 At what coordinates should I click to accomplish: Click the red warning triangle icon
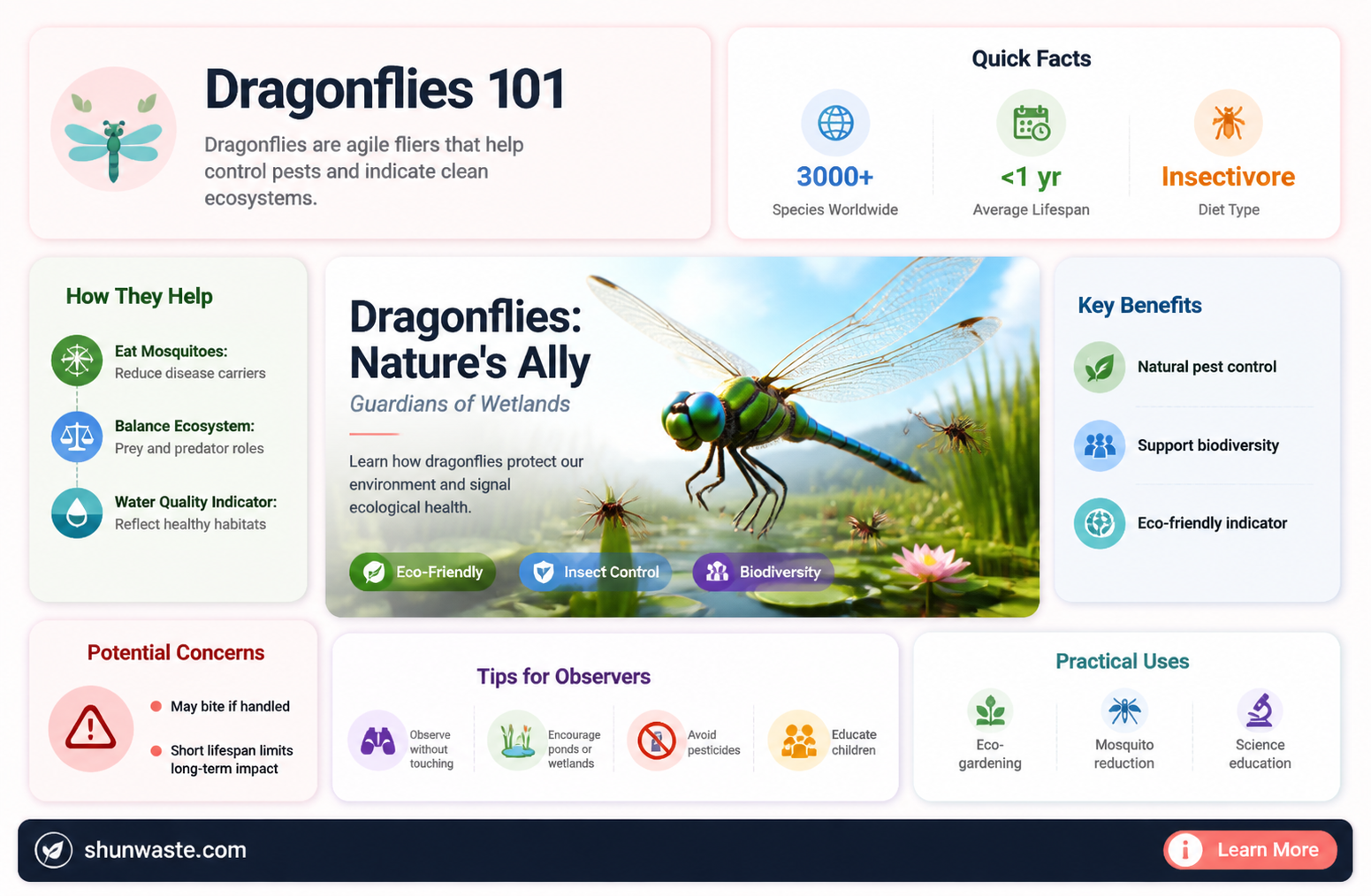click(x=90, y=728)
